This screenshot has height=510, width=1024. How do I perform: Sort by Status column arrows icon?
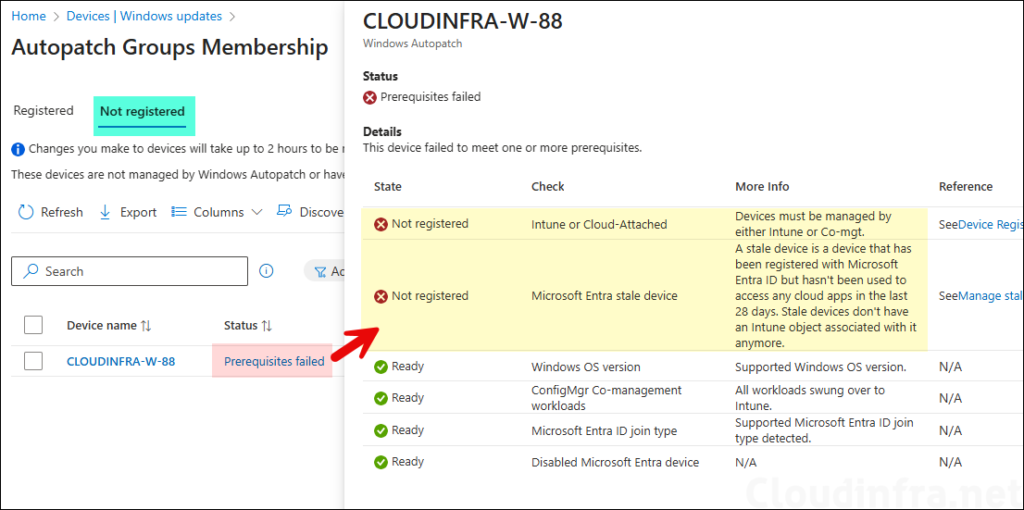click(267, 326)
